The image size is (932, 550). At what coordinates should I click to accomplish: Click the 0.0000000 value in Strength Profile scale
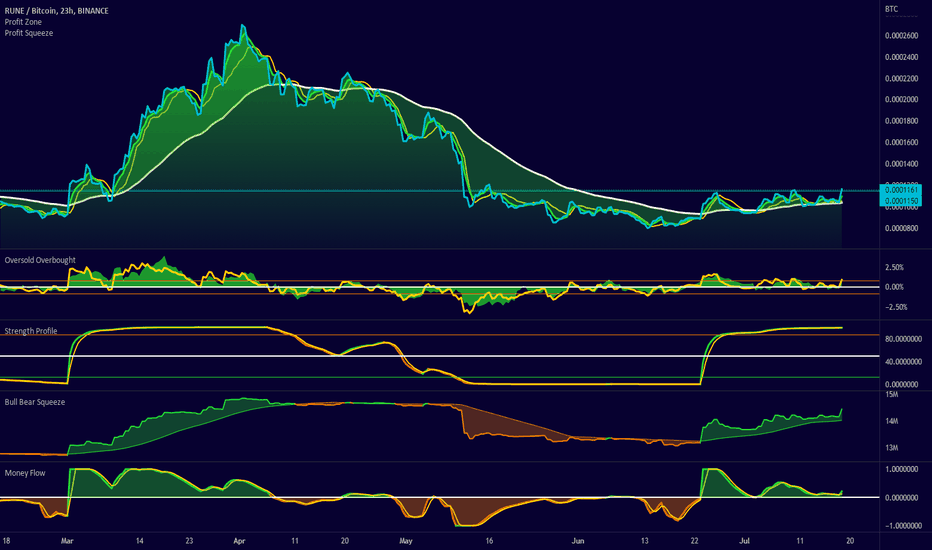point(903,385)
